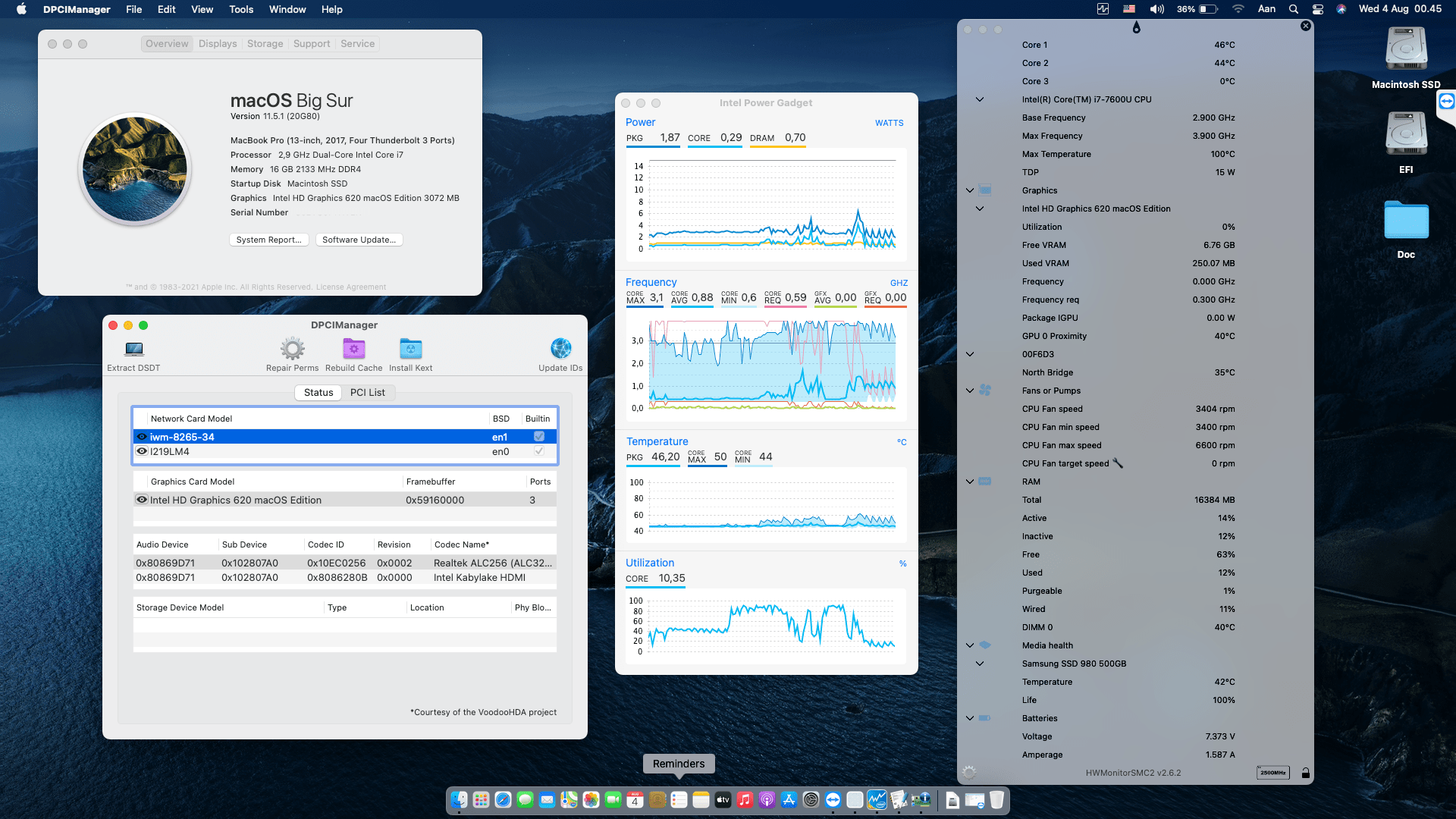Collapse Intel HD Graphics 620 macOS Edition subtree
Image resolution: width=1456 pixels, height=819 pixels.
[x=980, y=209]
